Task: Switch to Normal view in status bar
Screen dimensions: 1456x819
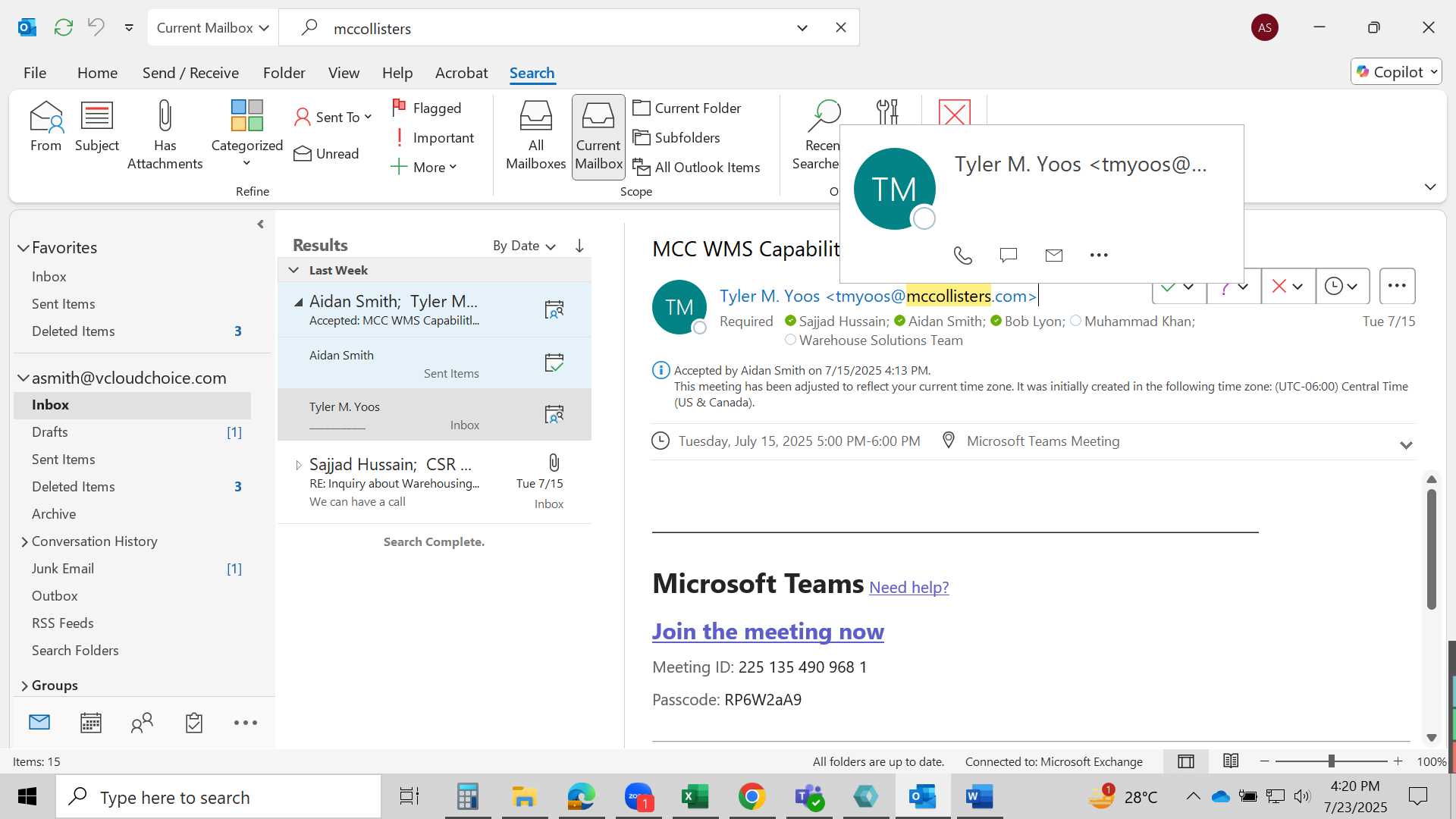Action: (1186, 761)
